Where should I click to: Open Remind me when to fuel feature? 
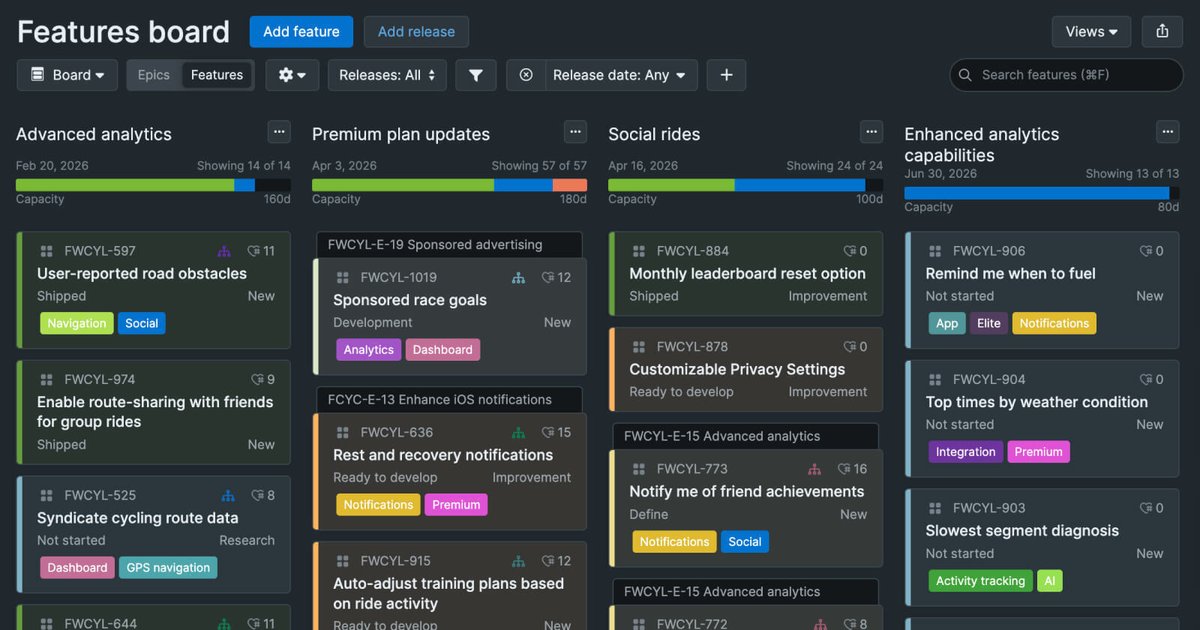point(1010,273)
